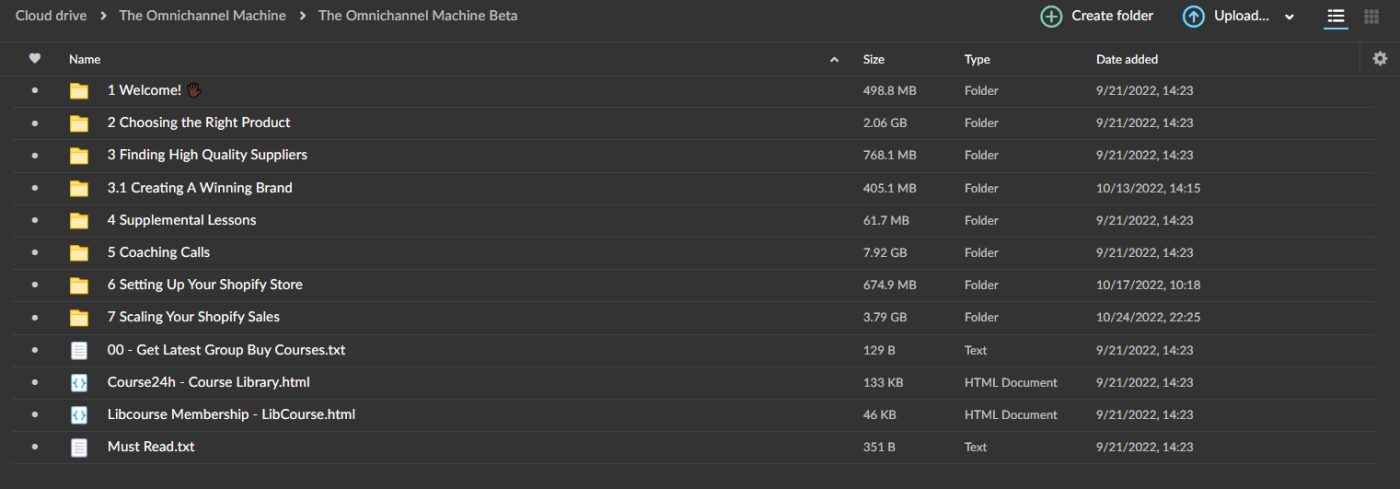Switch to list view
This screenshot has height=489, width=1400.
click(x=1335, y=16)
